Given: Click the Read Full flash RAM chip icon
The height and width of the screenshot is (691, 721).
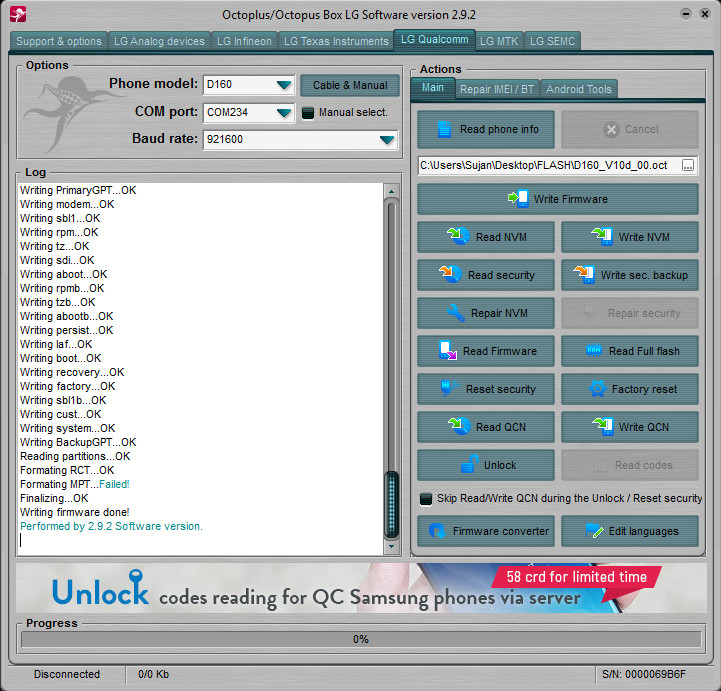Looking at the screenshot, I should click(594, 350).
